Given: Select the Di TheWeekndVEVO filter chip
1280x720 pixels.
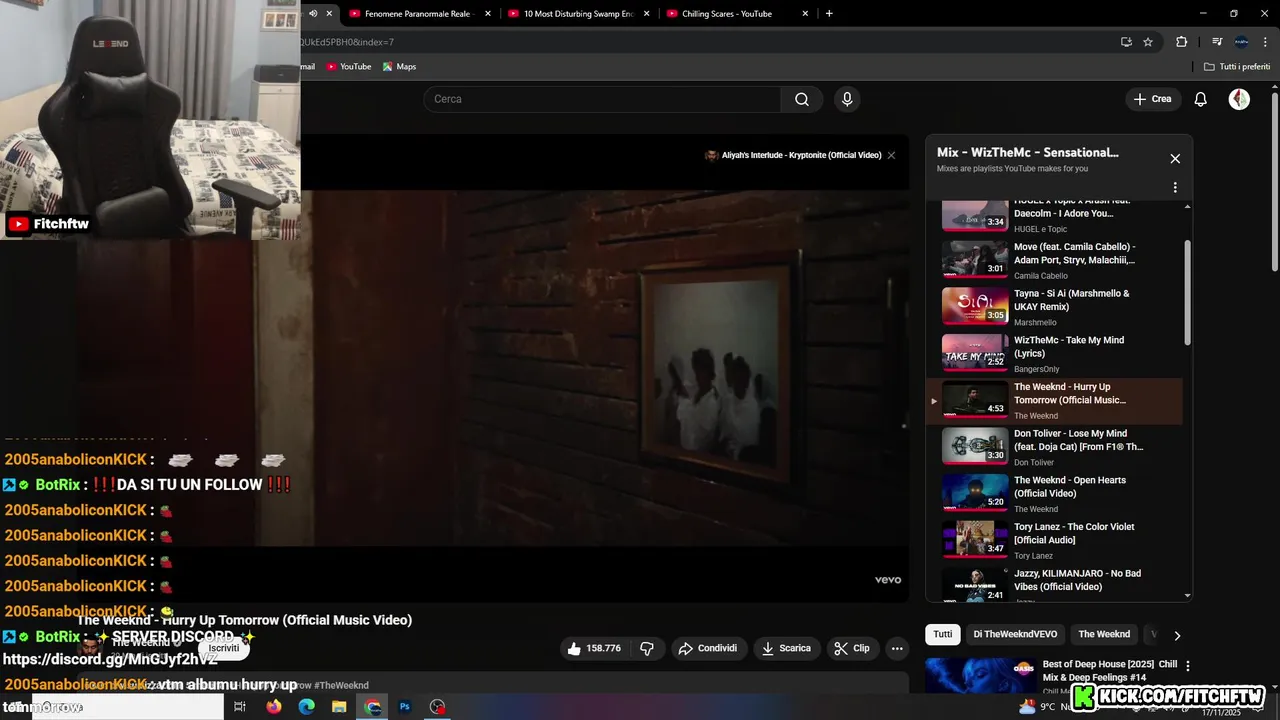Looking at the screenshot, I should (1015, 634).
